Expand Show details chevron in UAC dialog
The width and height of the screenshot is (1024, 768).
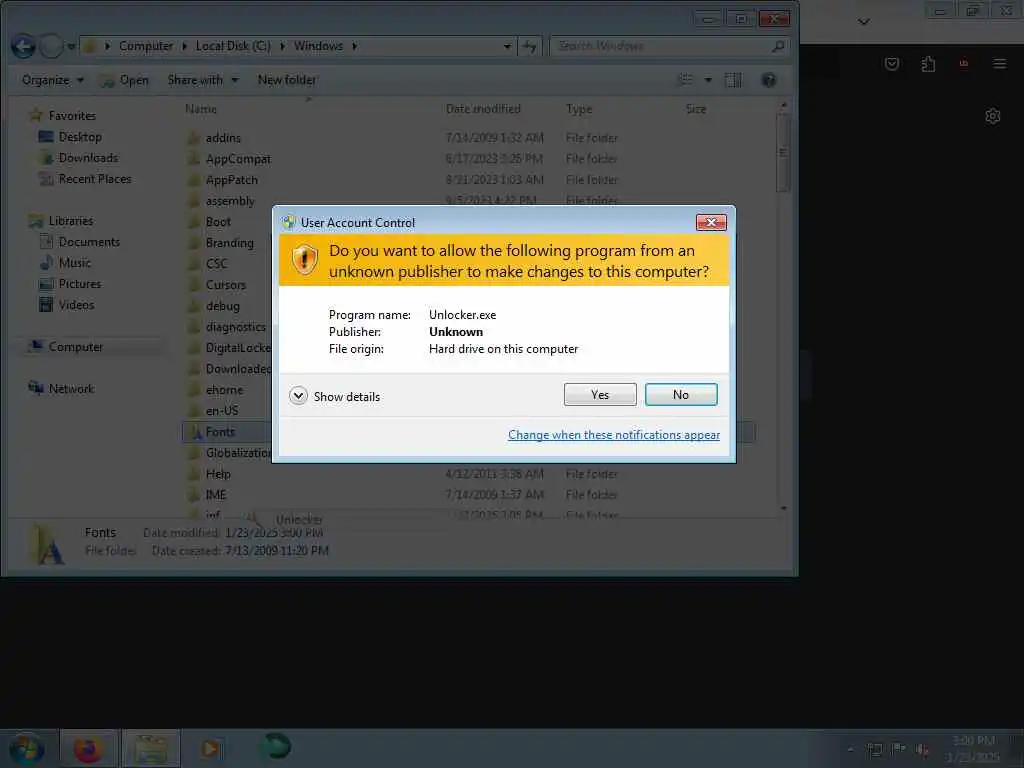298,396
